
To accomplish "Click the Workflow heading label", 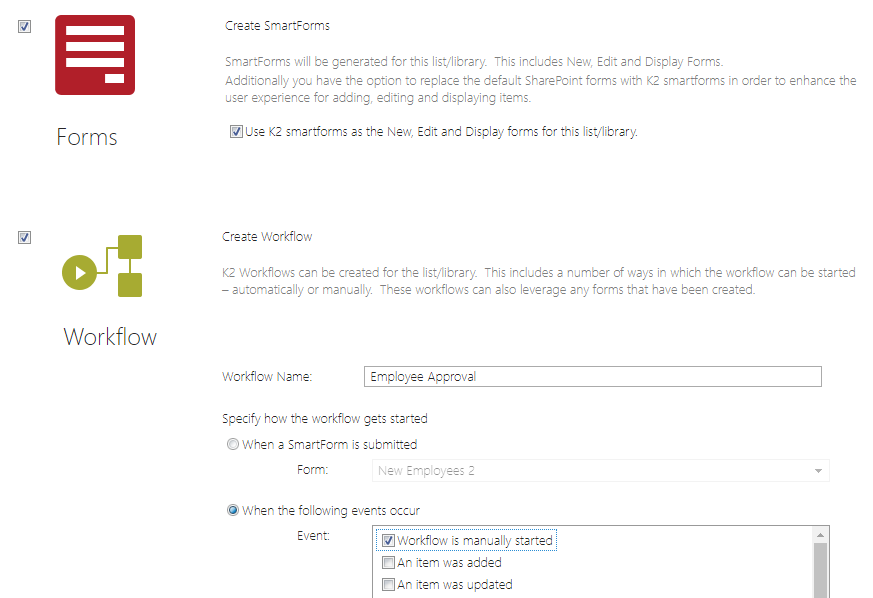I will point(110,337).
